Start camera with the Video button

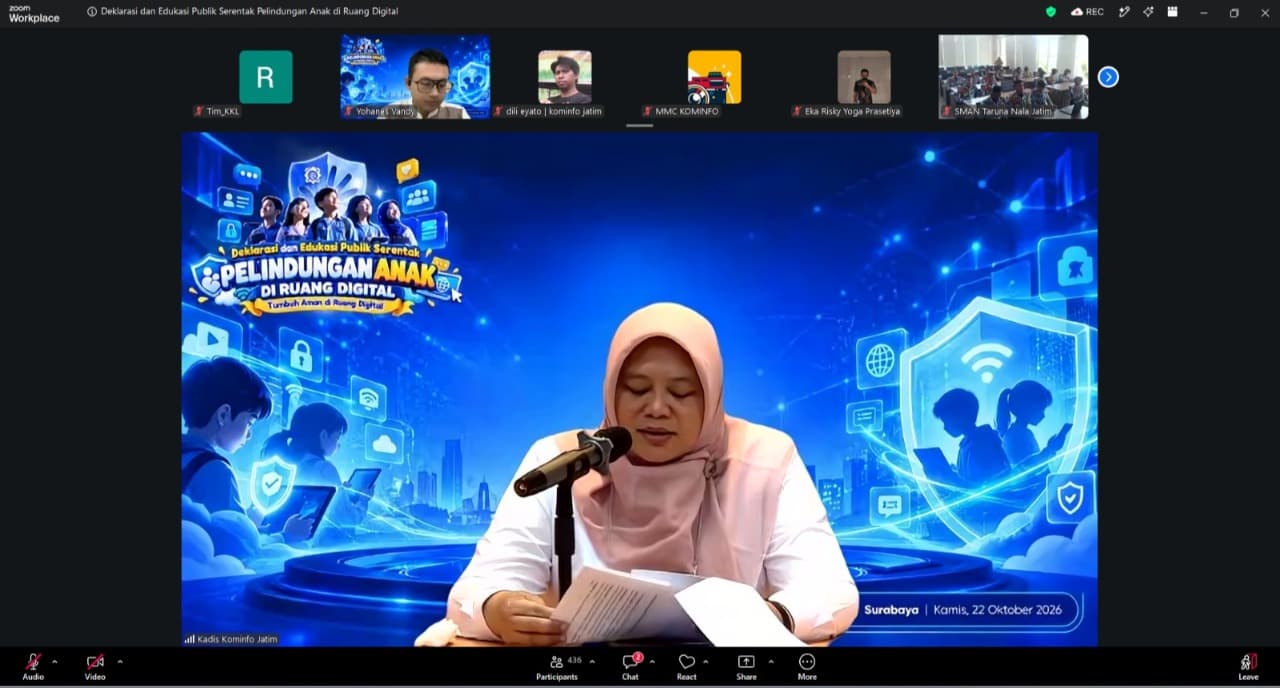(95, 667)
